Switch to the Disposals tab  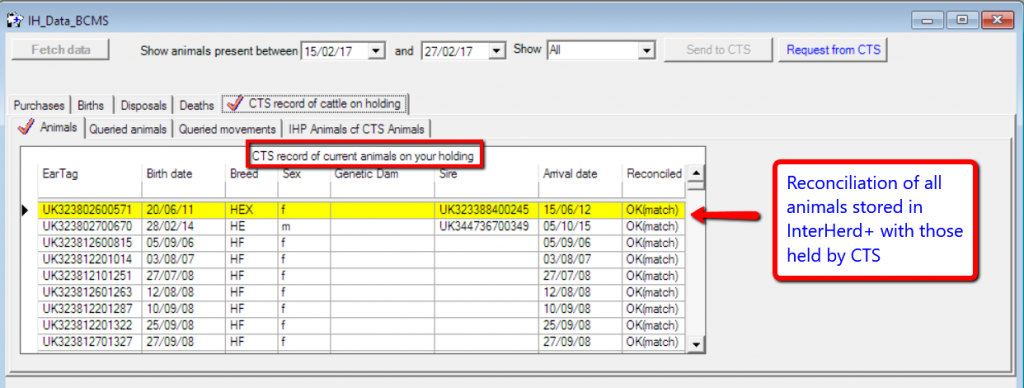(144, 105)
